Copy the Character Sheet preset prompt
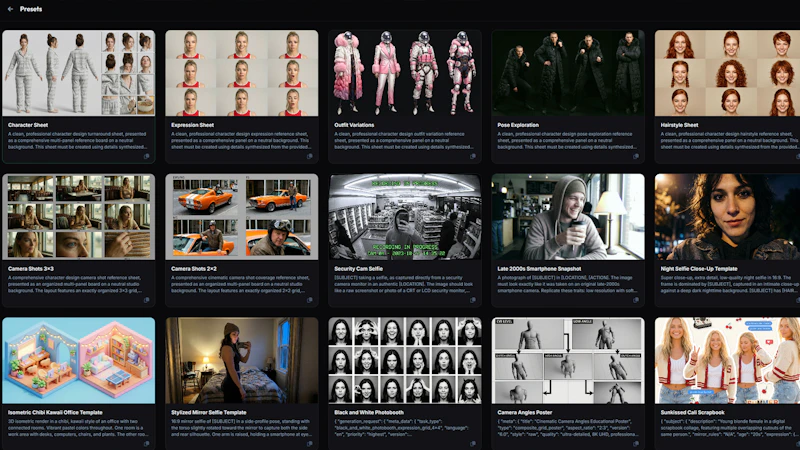This screenshot has height=450, width=800. tap(146, 157)
